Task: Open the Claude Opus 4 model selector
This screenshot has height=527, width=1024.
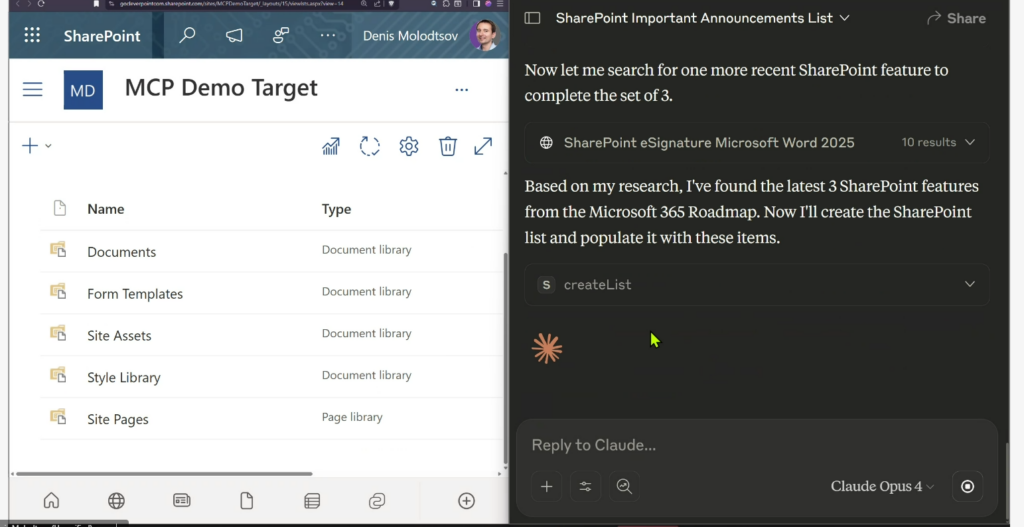Action: [x=882, y=487]
